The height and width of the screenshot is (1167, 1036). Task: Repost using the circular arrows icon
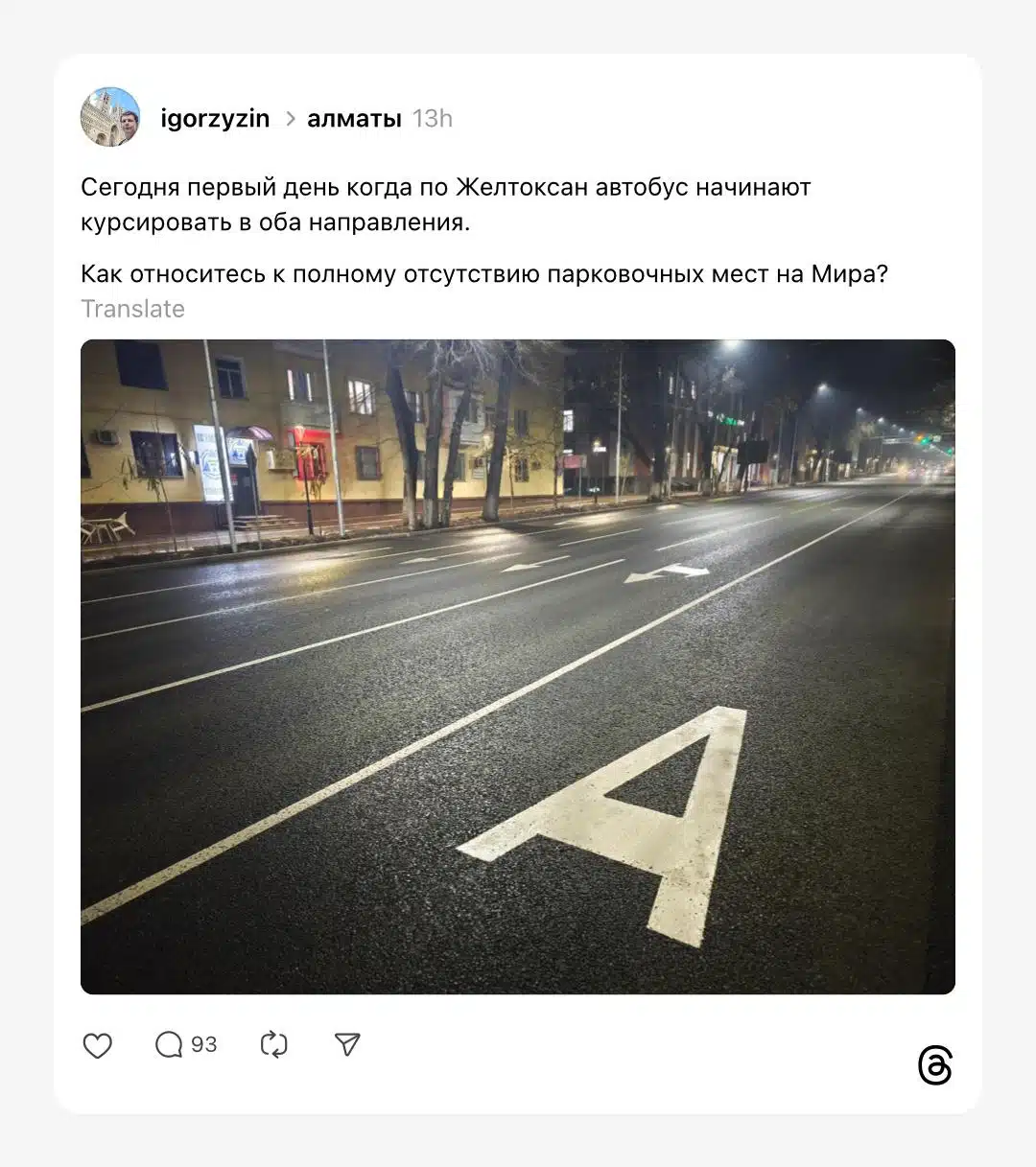pos(273,1044)
